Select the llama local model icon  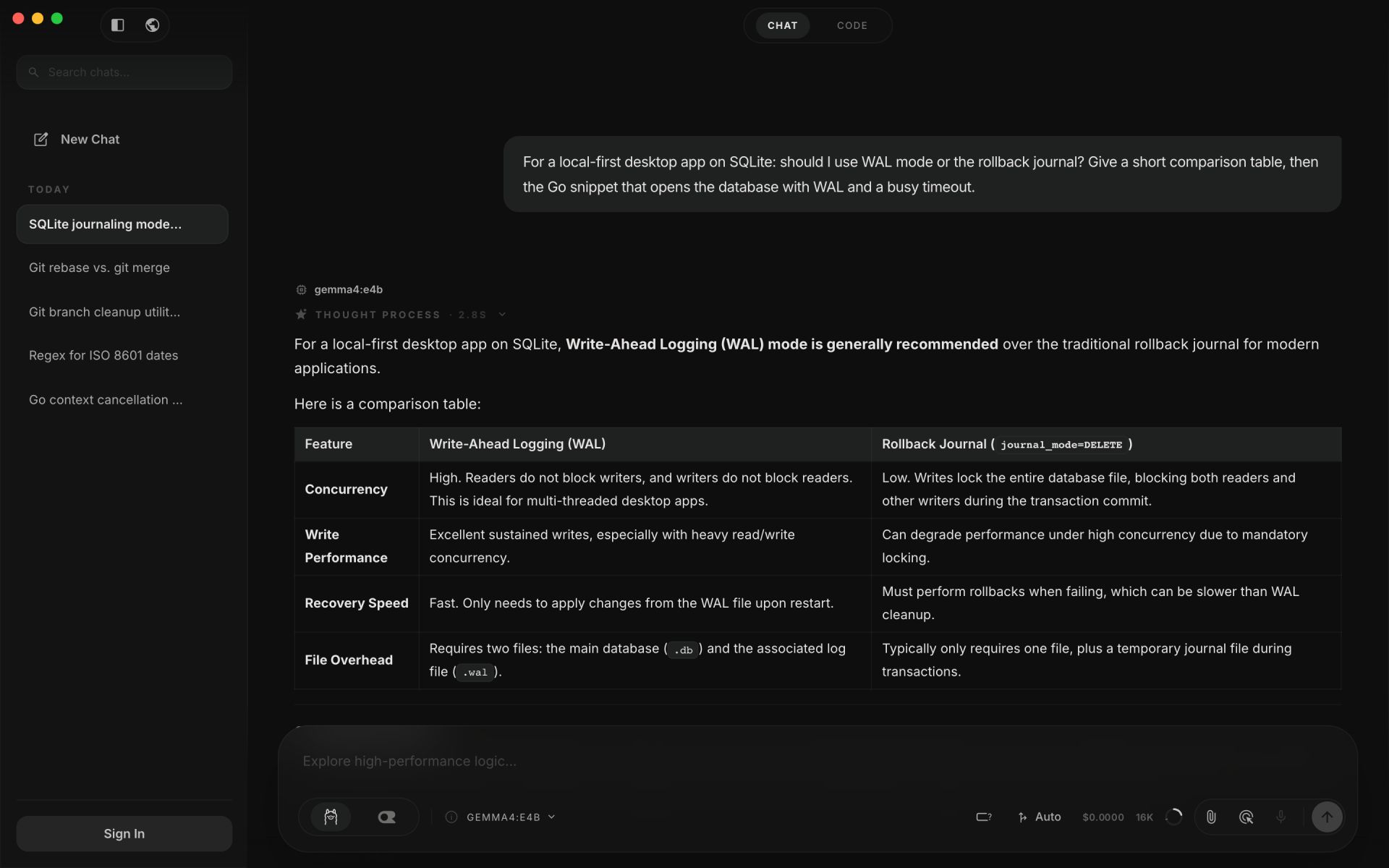click(331, 817)
